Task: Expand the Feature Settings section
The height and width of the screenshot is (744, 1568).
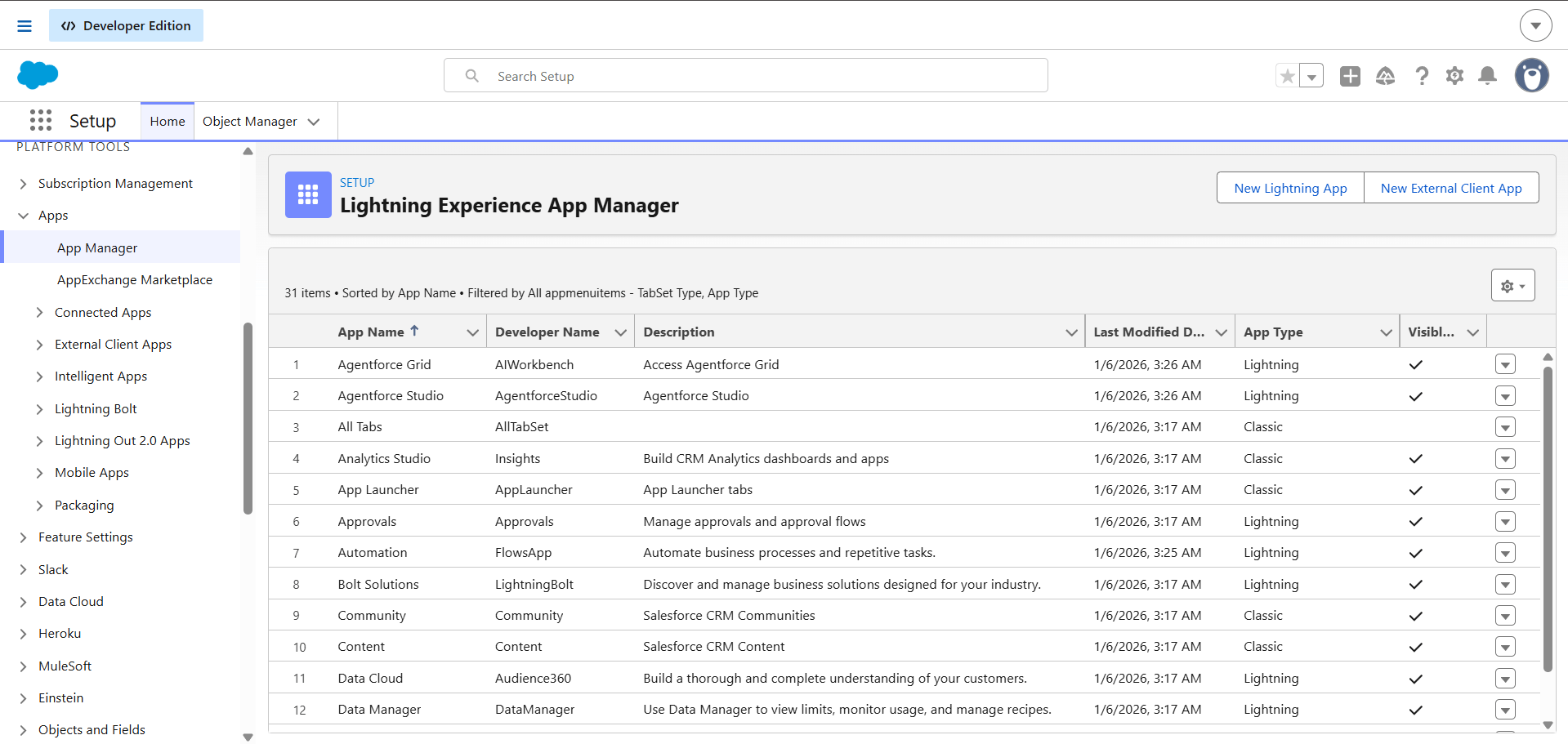Action: pos(24,537)
